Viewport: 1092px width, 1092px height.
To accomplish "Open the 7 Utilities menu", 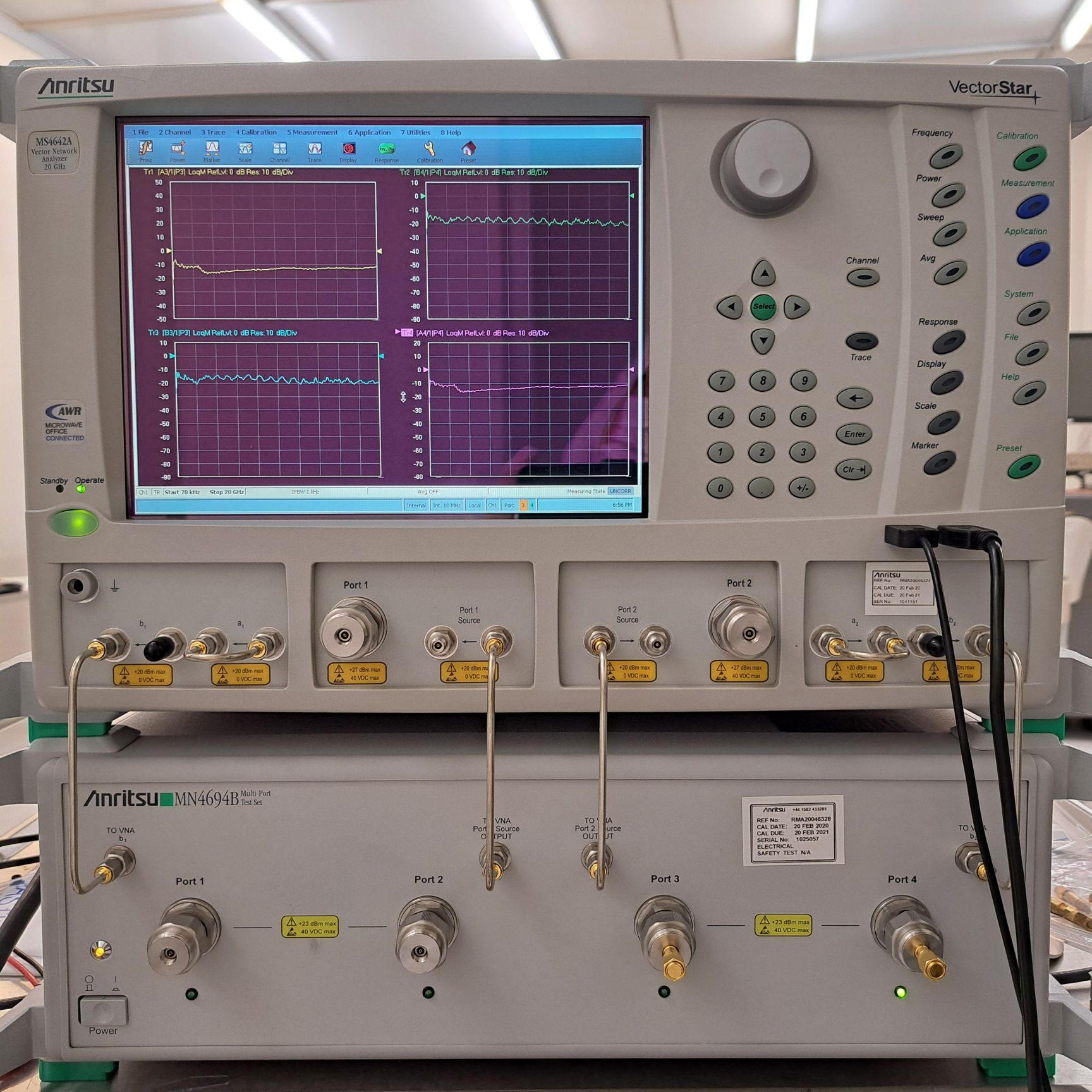I will coord(415,133).
